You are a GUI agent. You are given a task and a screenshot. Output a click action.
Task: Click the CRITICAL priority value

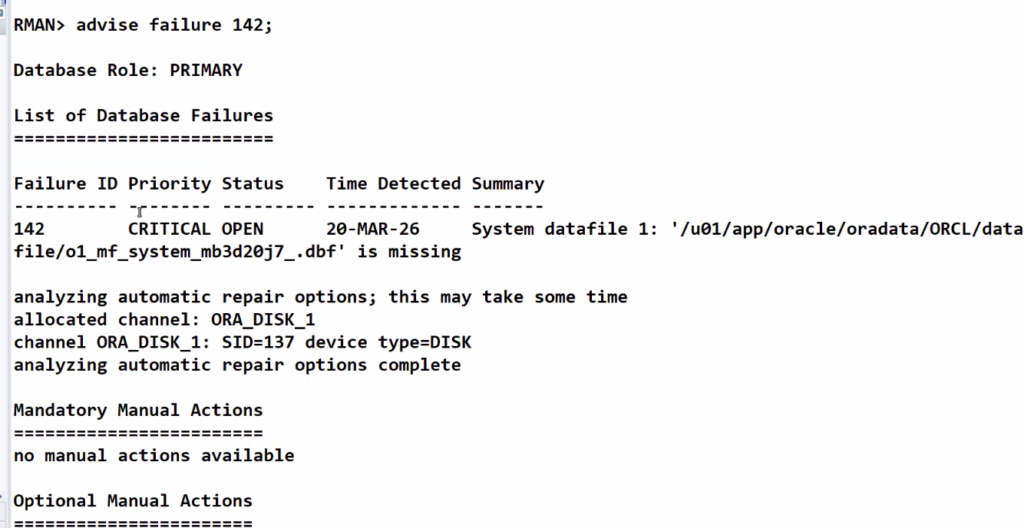point(169,229)
